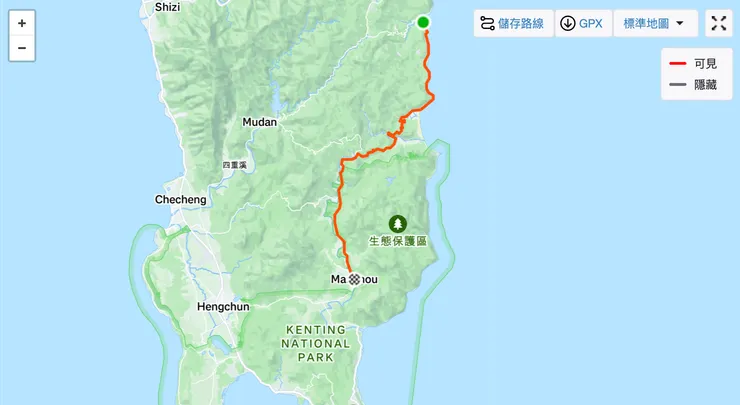Save the route with 儲存路線
The width and height of the screenshot is (740, 405).
[x=513, y=23]
